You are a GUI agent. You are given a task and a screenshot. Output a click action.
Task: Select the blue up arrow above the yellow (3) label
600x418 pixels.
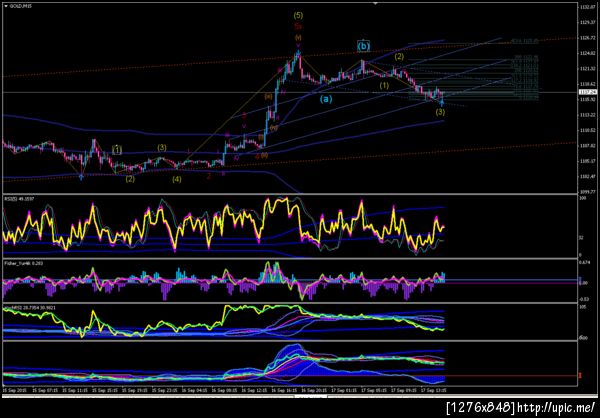click(x=442, y=103)
